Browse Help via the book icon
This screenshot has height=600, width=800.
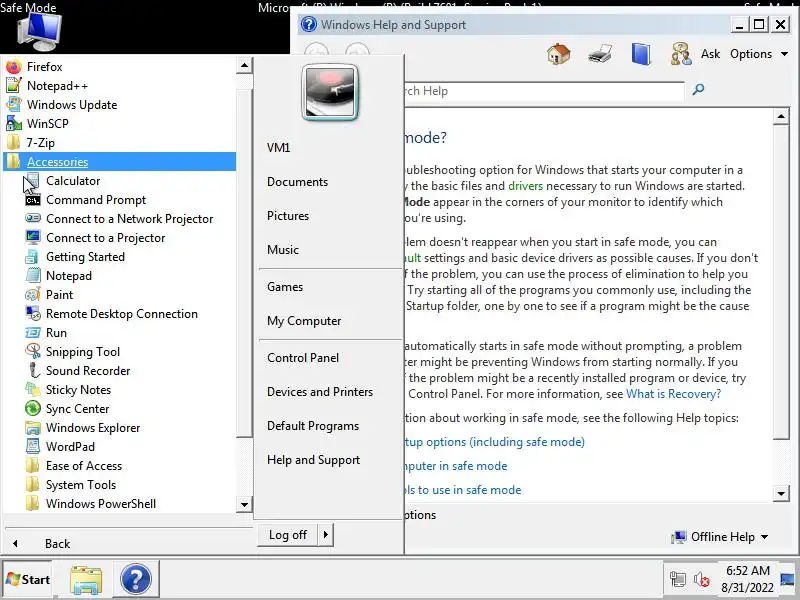click(x=641, y=54)
